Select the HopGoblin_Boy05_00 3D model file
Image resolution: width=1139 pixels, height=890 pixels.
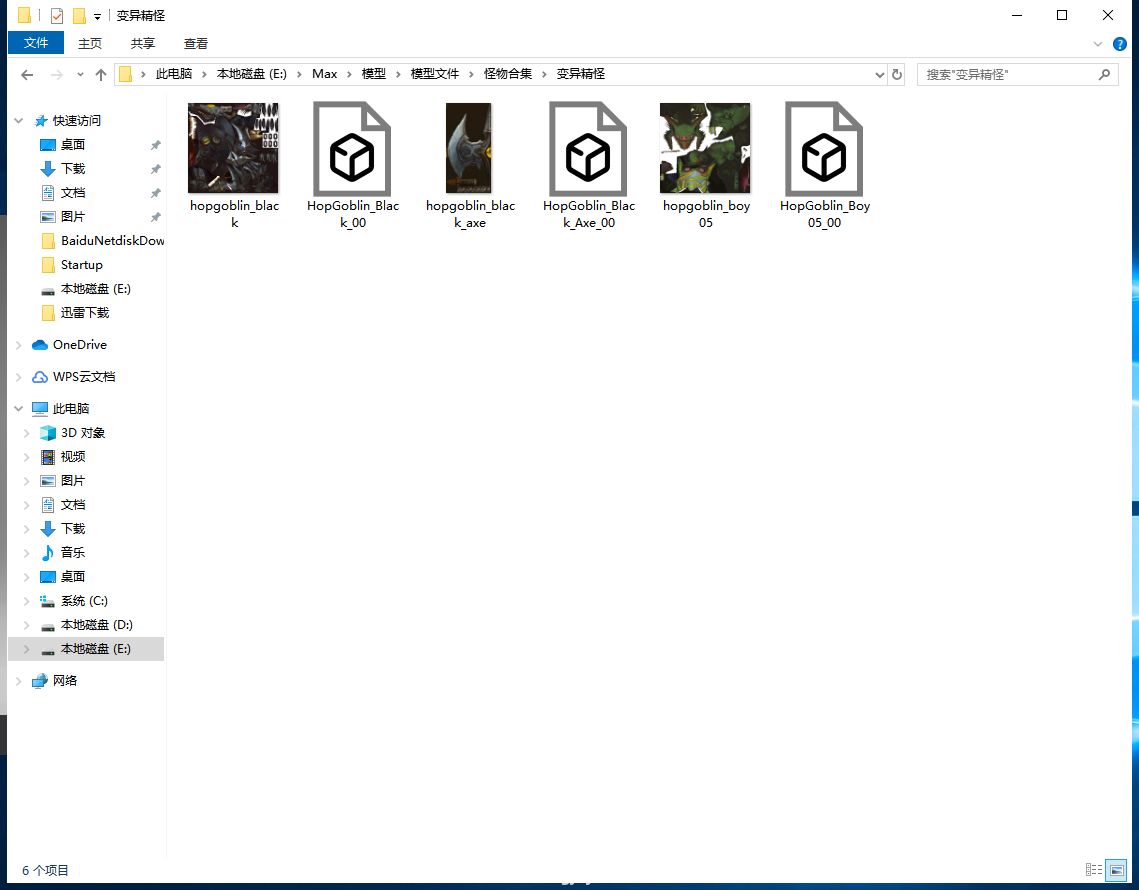[824, 150]
